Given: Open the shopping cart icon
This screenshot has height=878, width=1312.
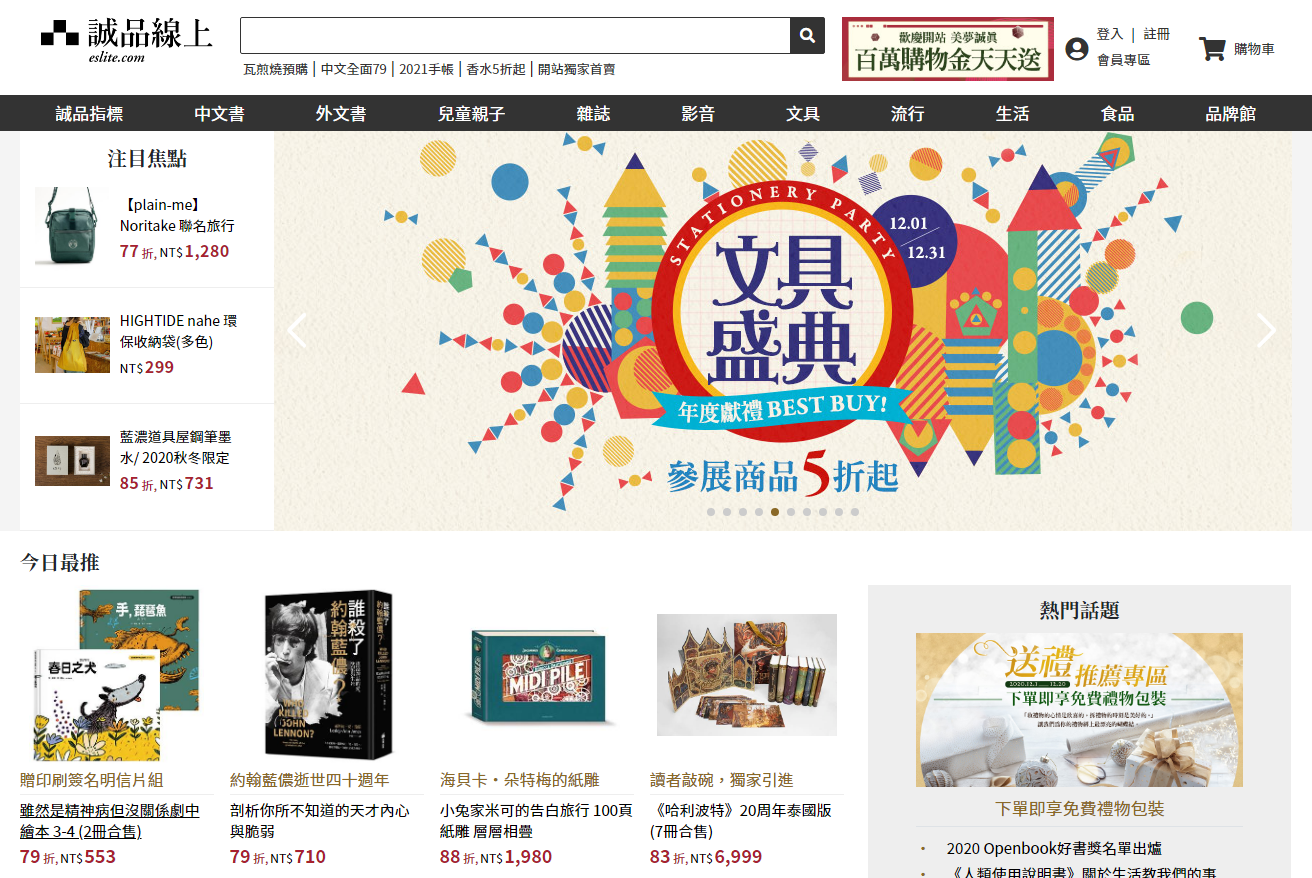Looking at the screenshot, I should click(1212, 49).
